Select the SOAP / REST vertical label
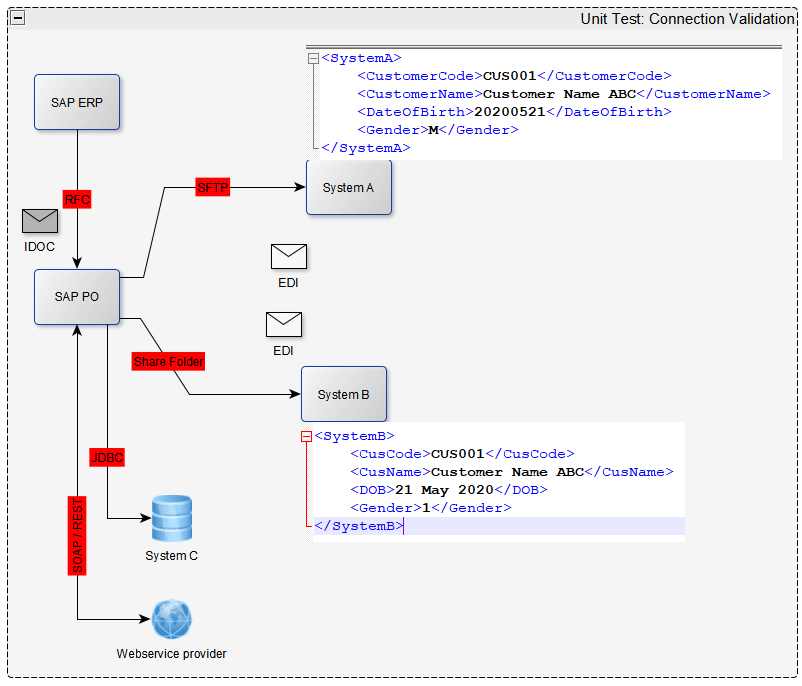The image size is (802, 686). (78, 535)
